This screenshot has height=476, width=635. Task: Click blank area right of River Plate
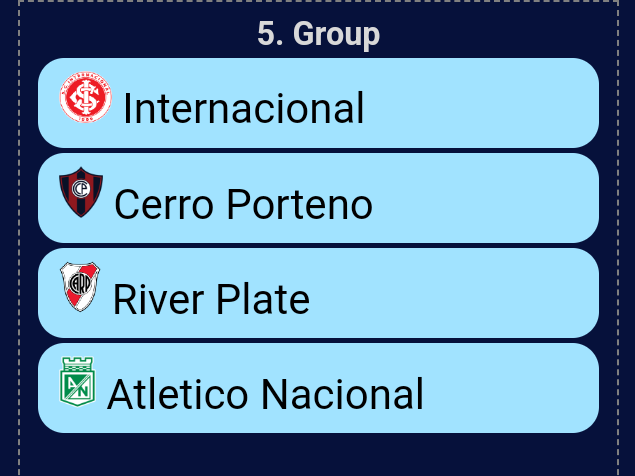(454, 293)
